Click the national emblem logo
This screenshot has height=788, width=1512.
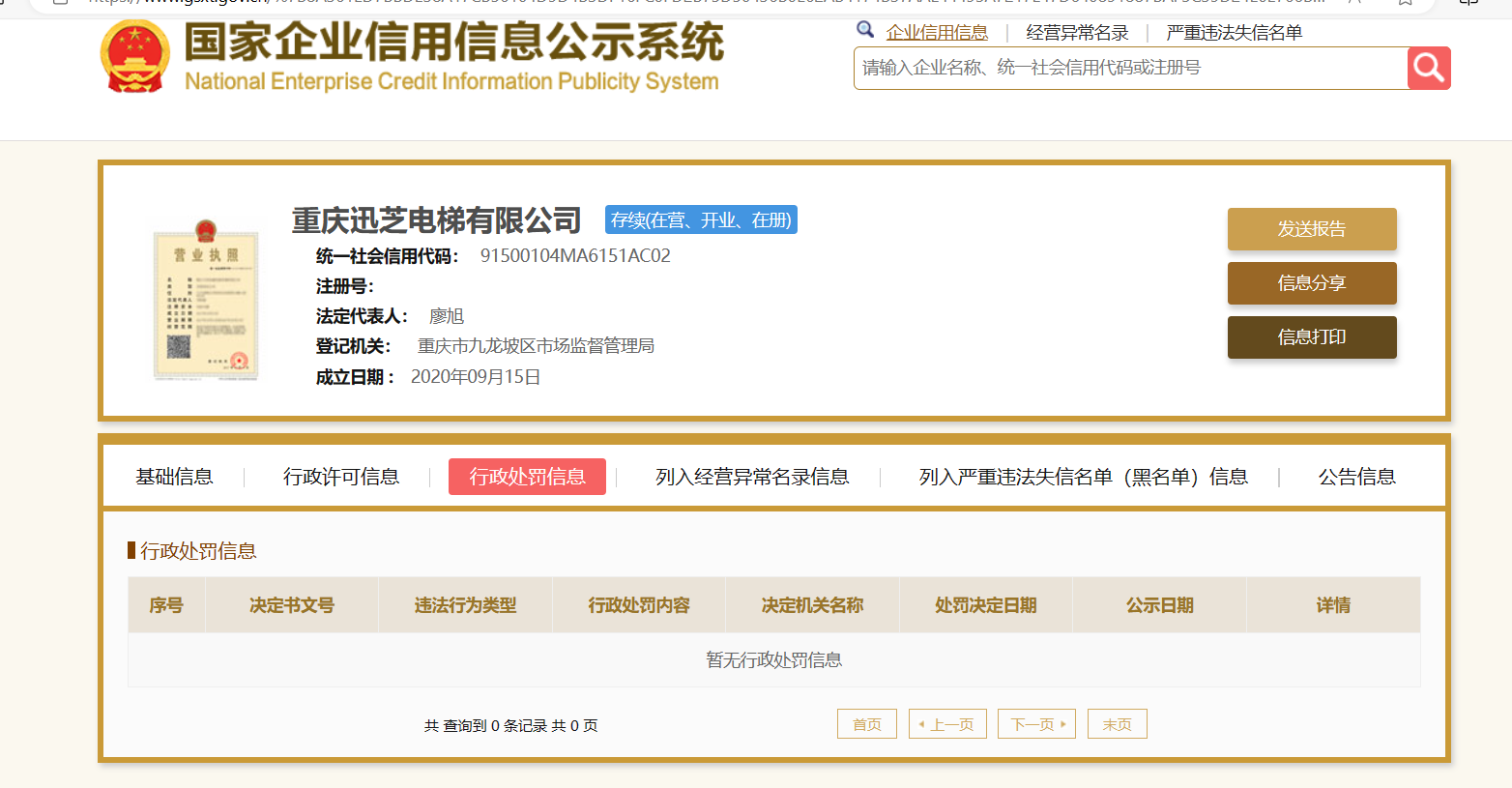point(135,56)
